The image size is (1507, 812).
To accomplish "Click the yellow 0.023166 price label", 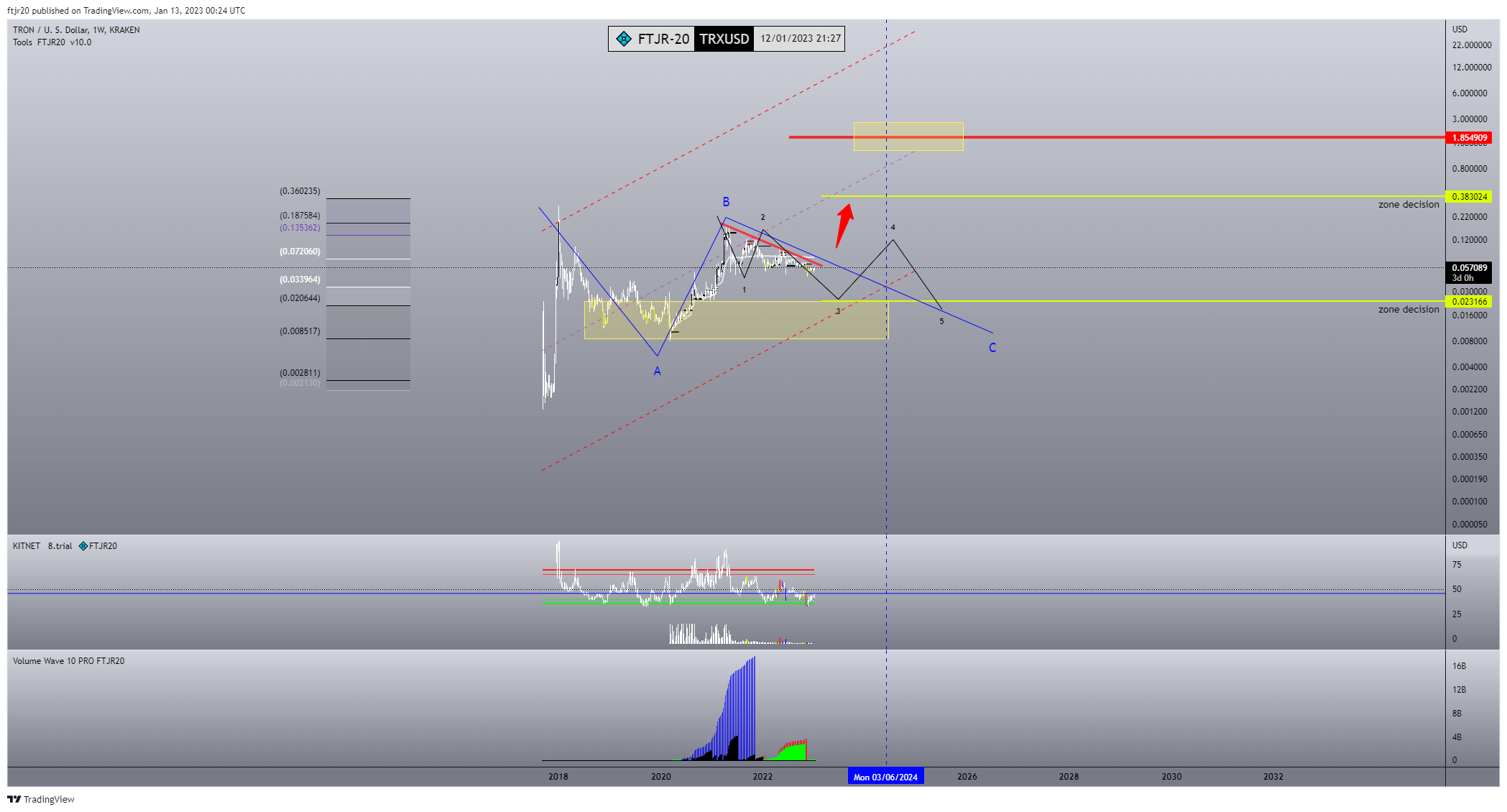I will pyautogui.click(x=1469, y=302).
